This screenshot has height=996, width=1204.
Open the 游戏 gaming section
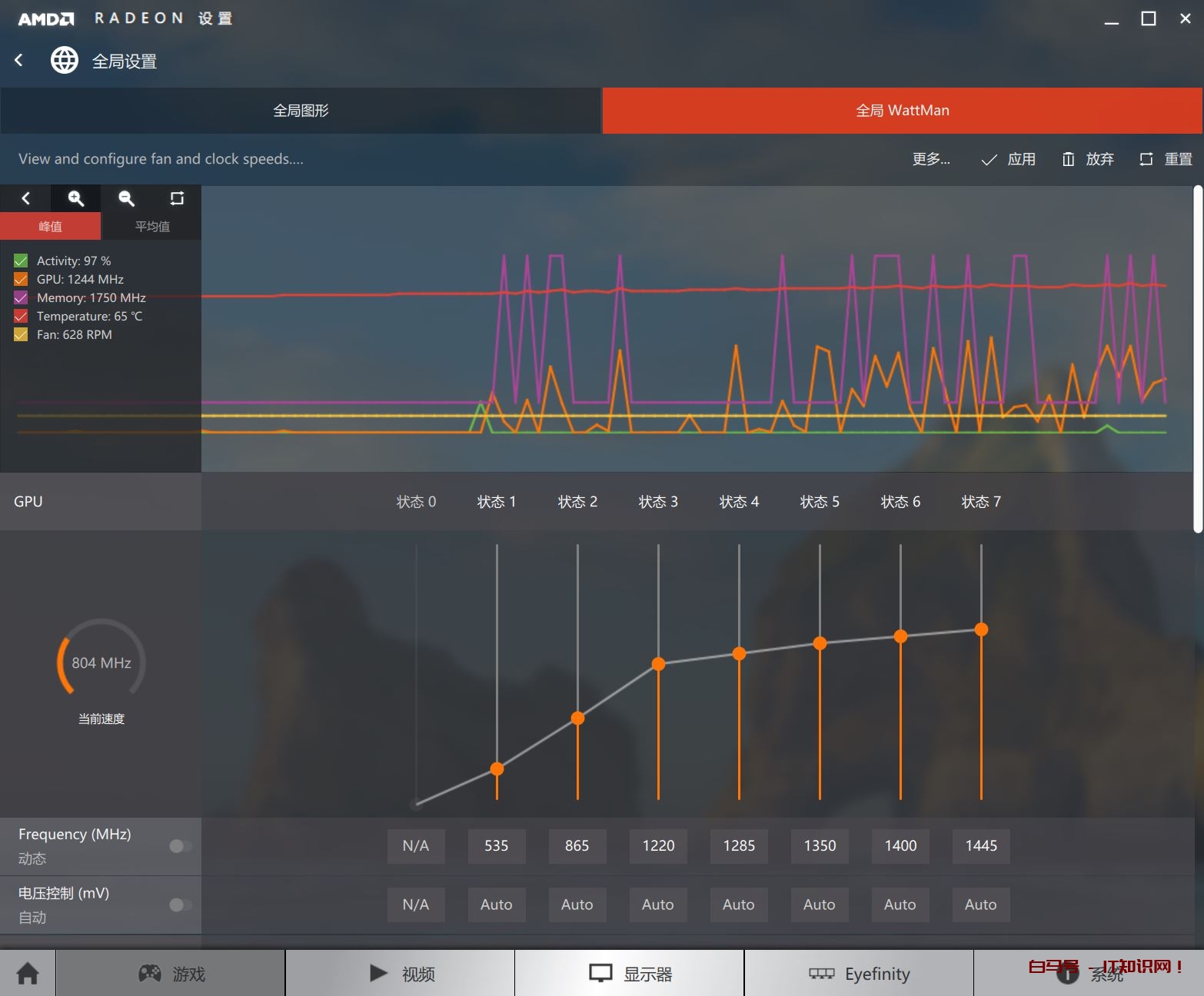(171, 974)
